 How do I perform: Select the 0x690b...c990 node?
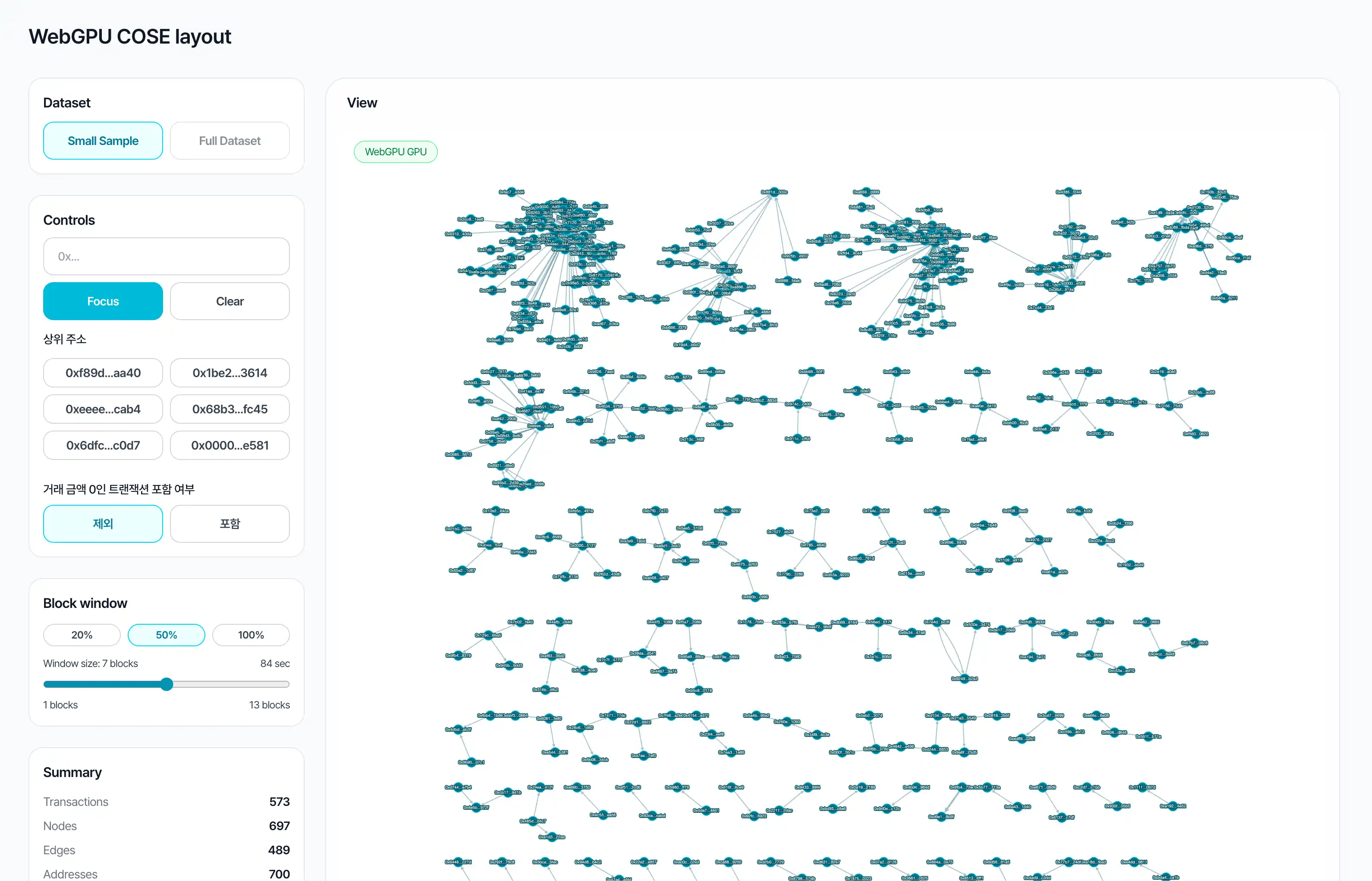coord(755,597)
